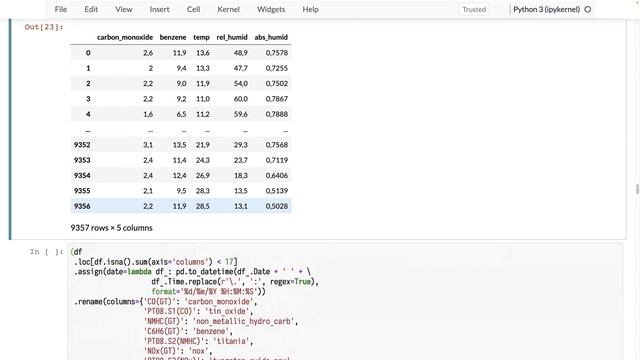Image resolution: width=640 pixels, height=360 pixels.
Task: Select row index 9355 in the table
Action: tap(82, 191)
